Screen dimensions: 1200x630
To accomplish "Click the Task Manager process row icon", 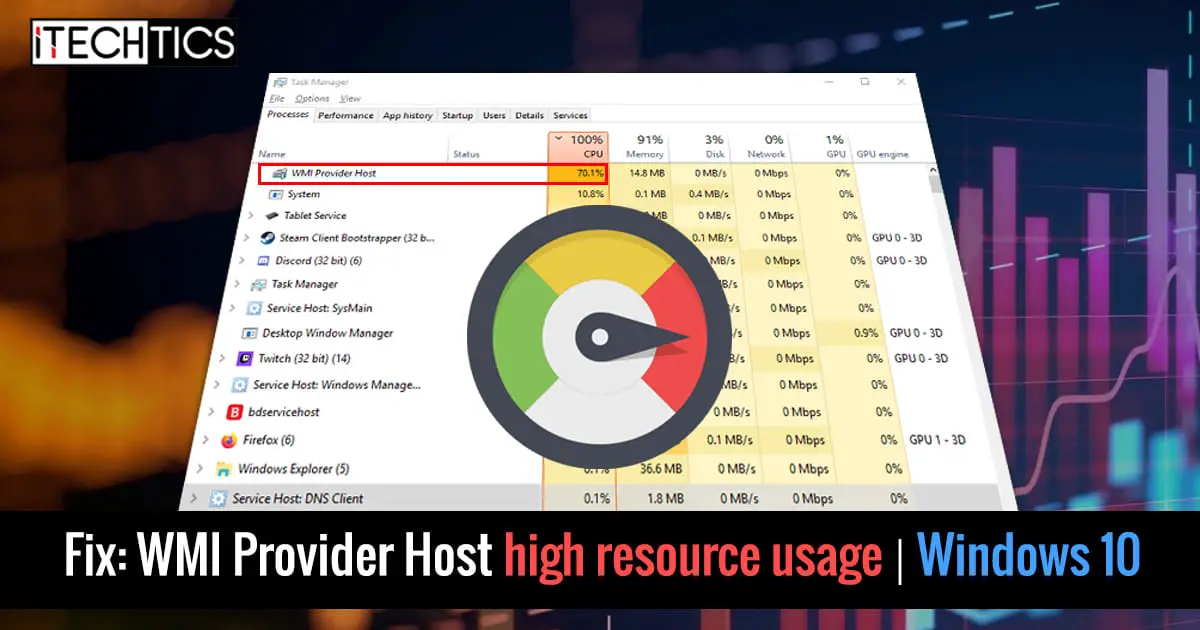I will [259, 284].
